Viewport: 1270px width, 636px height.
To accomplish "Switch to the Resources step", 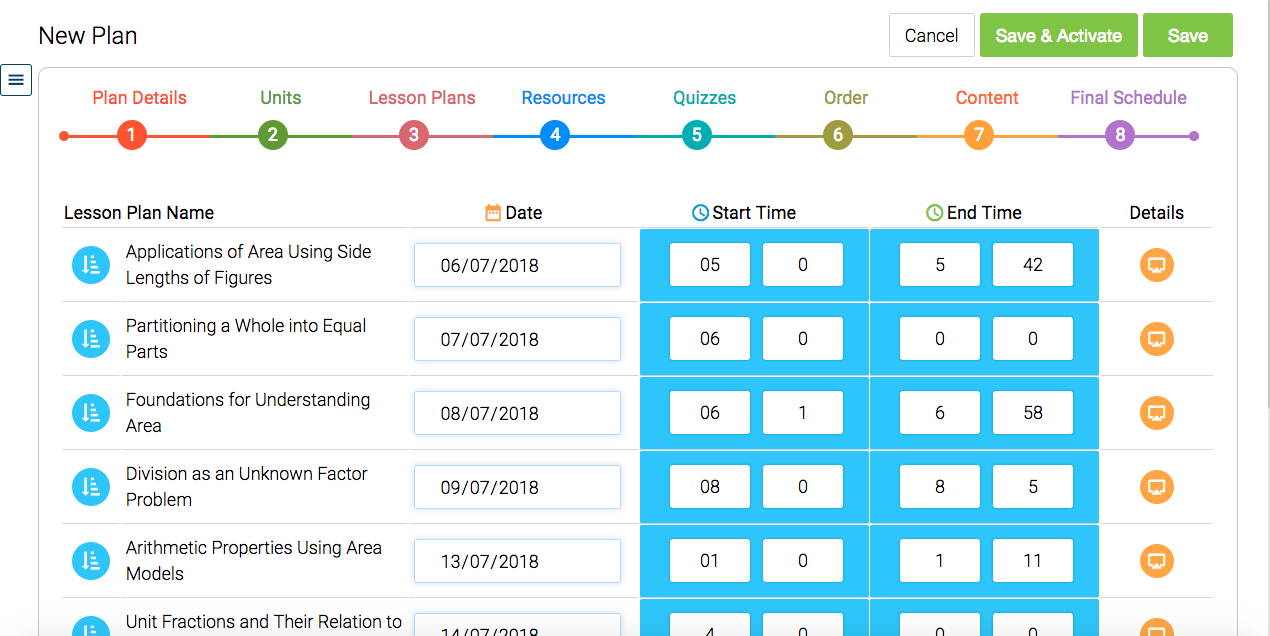I will [563, 97].
